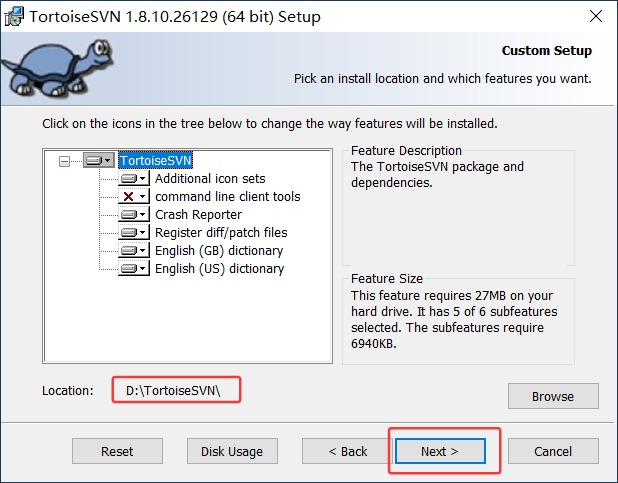Screen dimensions: 618x483
Task: Select the English (GB) dictionary feature
Action: [x=219, y=251]
